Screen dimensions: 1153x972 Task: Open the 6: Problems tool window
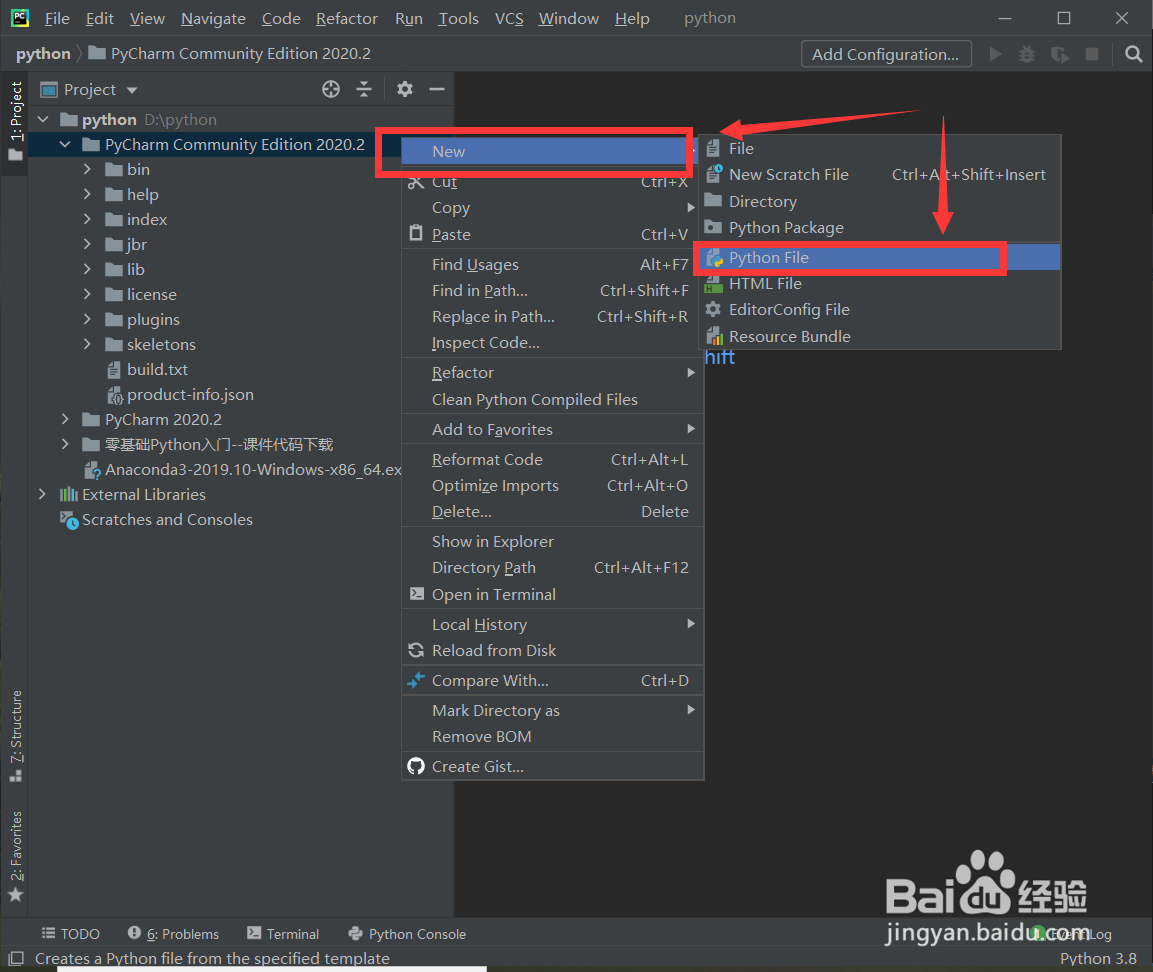(174, 933)
